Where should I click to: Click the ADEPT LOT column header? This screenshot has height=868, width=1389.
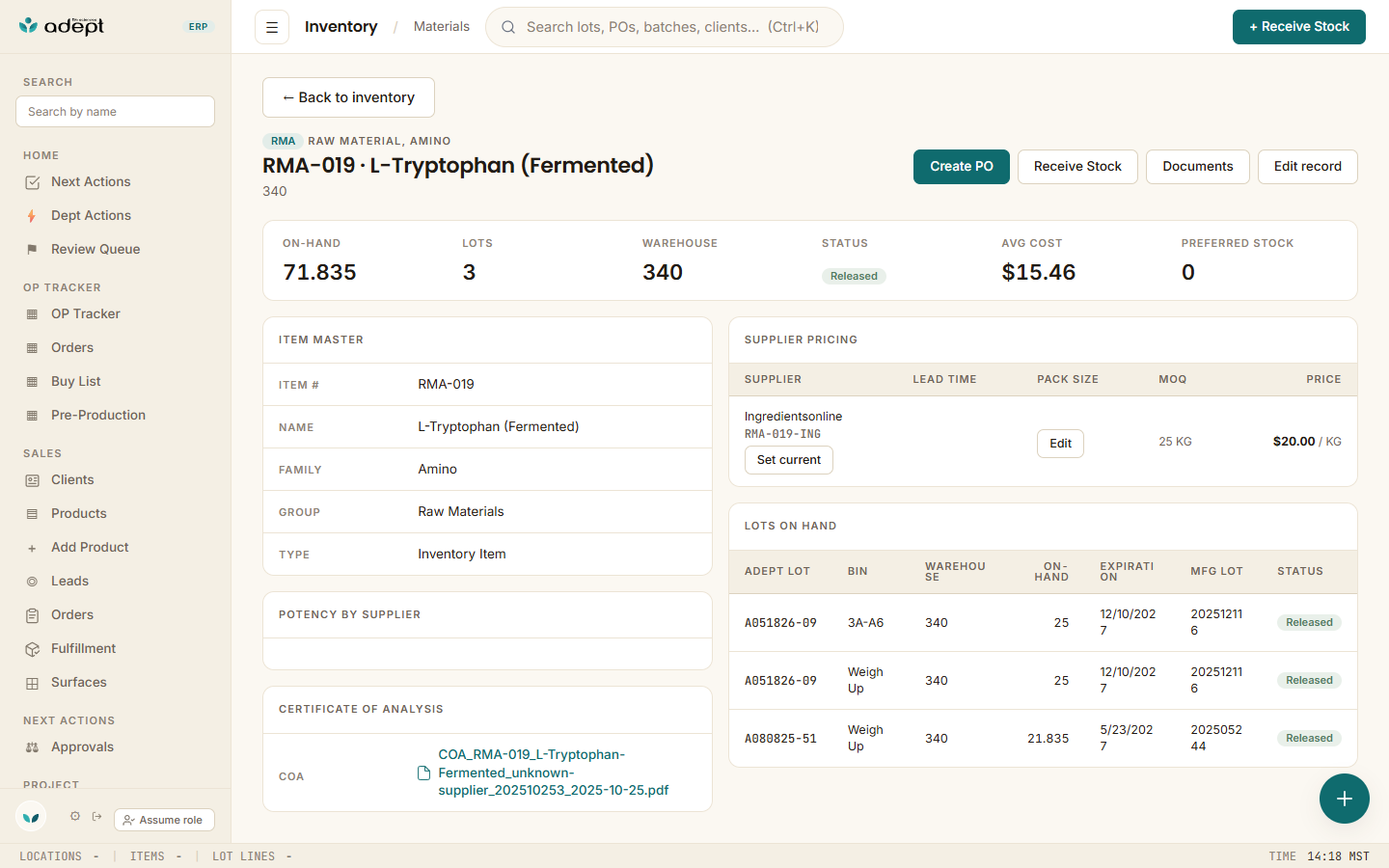[777, 572]
